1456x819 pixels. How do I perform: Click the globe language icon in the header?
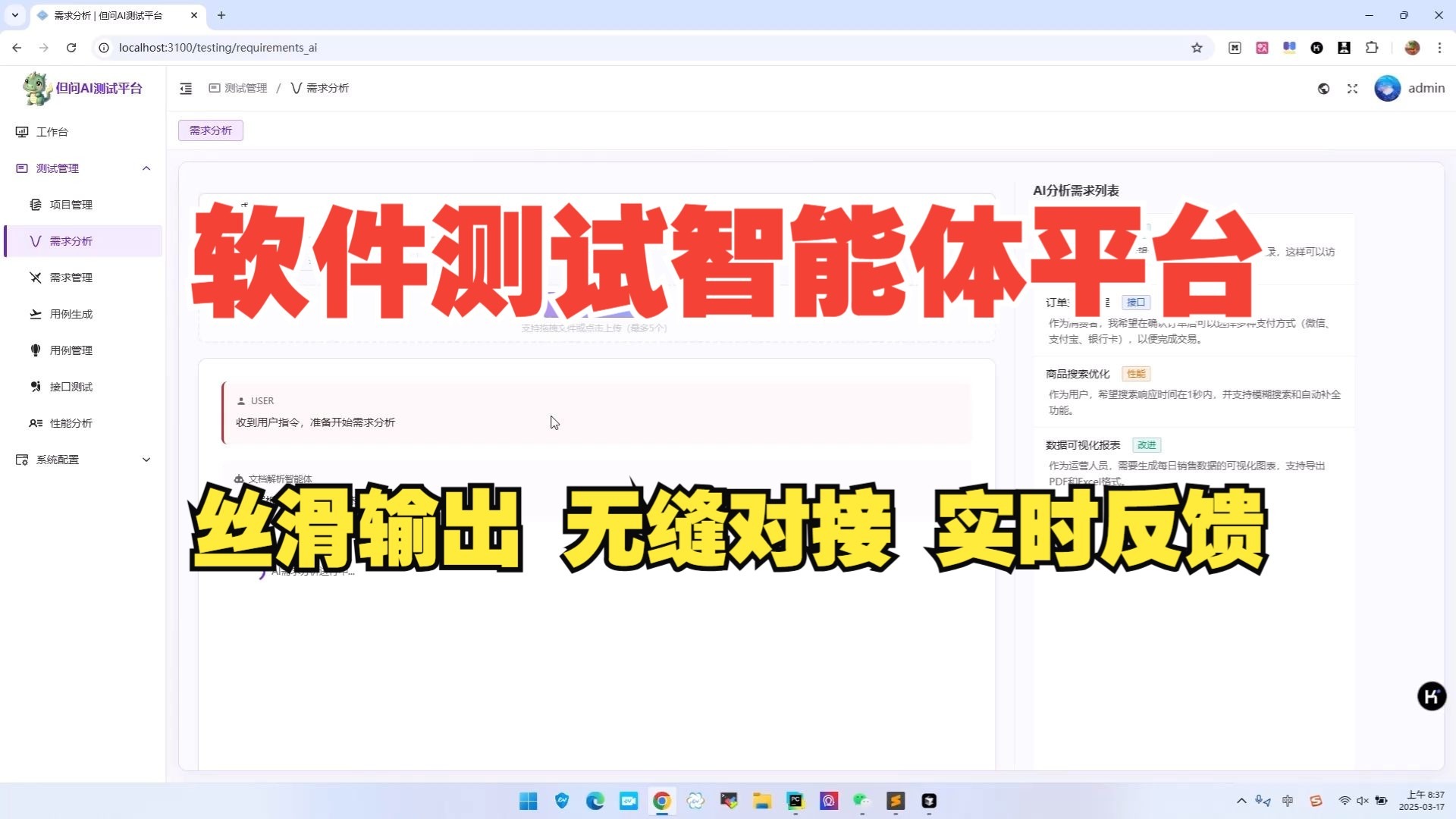[x=1323, y=88]
